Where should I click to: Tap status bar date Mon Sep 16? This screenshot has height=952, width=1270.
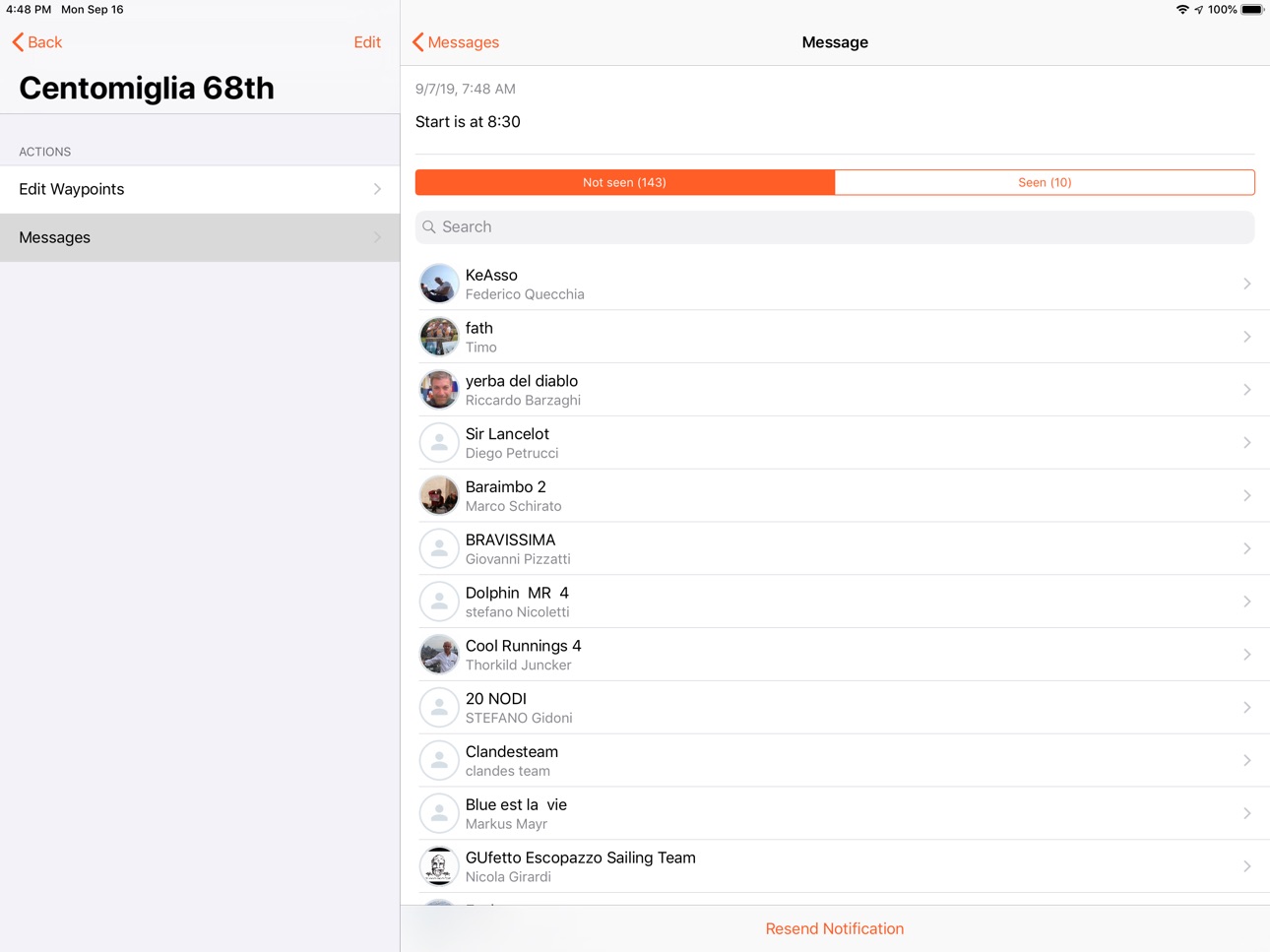(x=93, y=10)
